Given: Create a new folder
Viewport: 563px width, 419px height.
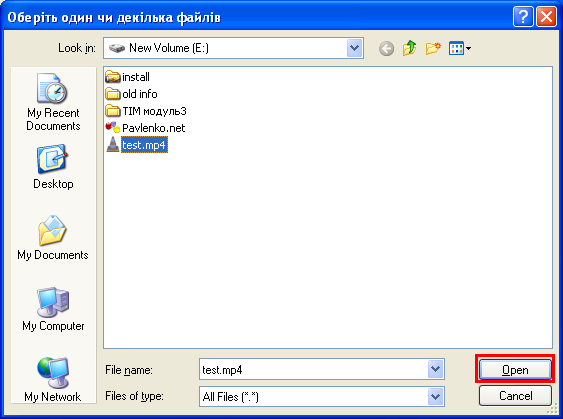Looking at the screenshot, I should [x=433, y=48].
